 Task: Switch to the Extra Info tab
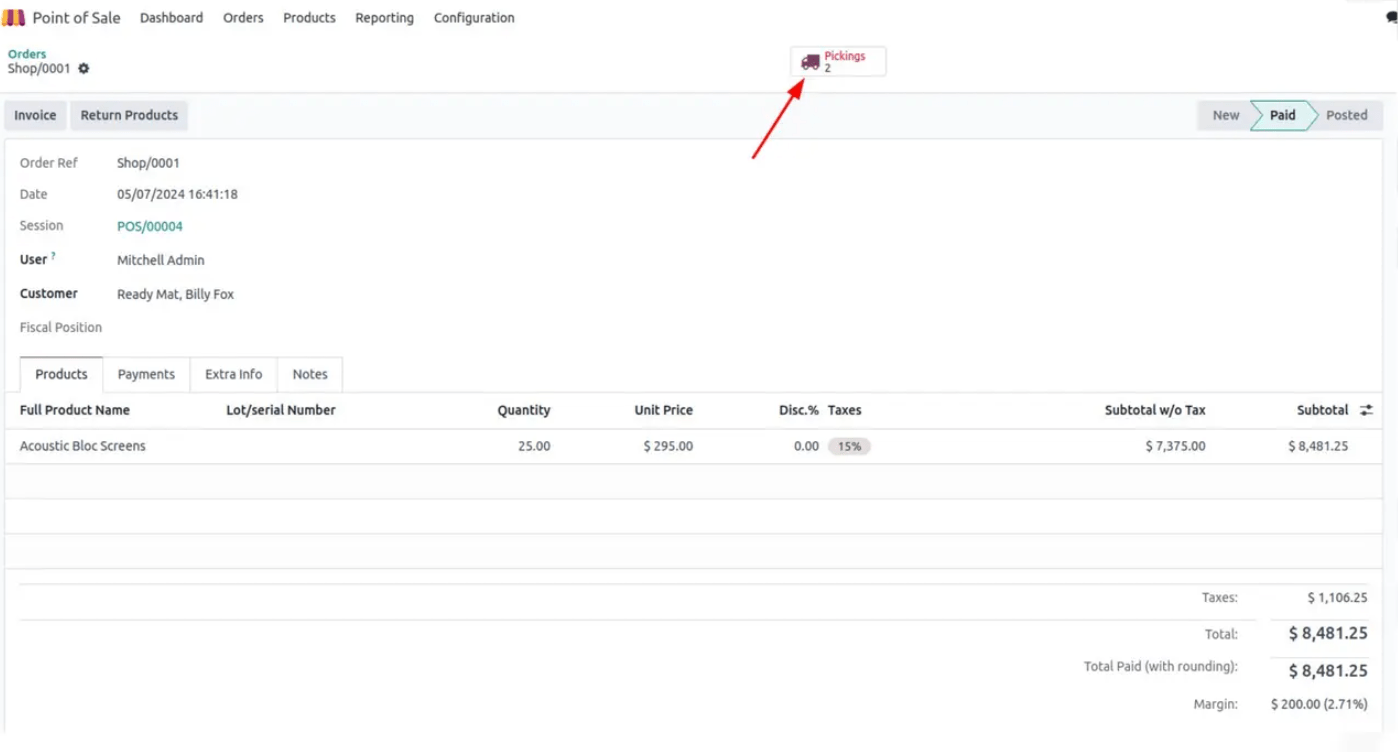[x=233, y=374]
